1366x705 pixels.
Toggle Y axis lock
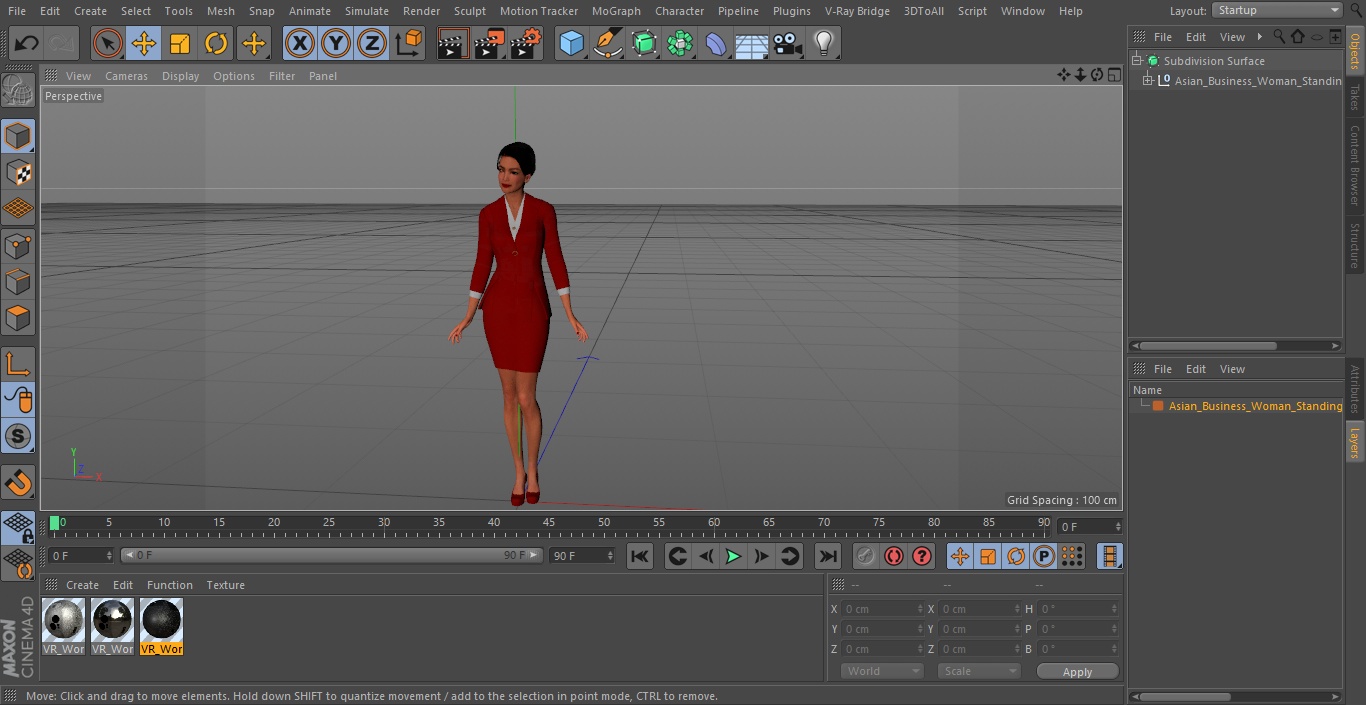[336, 44]
